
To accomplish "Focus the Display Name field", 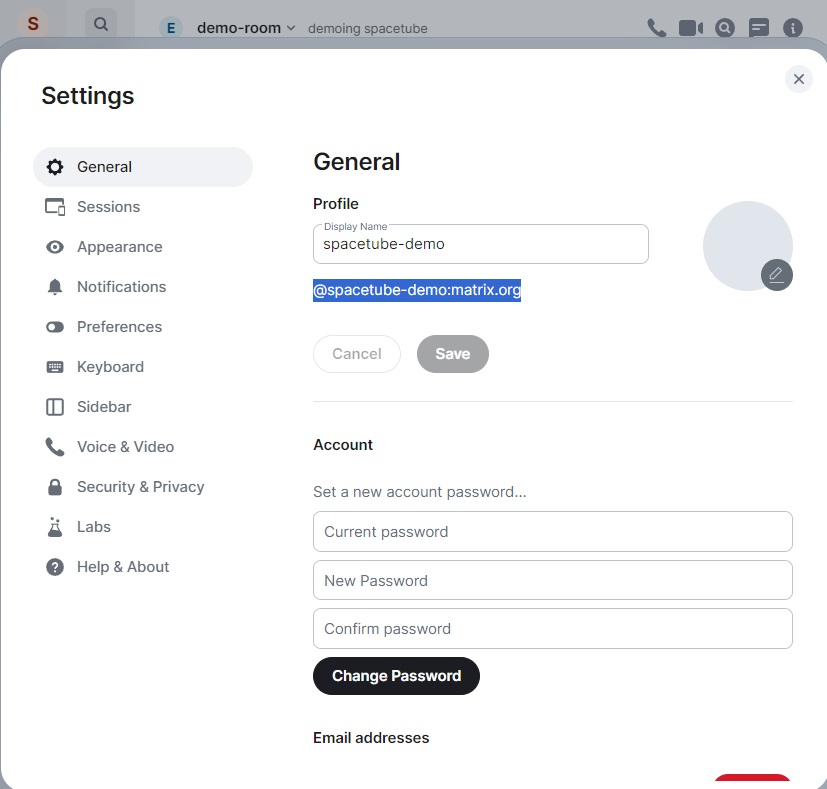I will pos(480,244).
